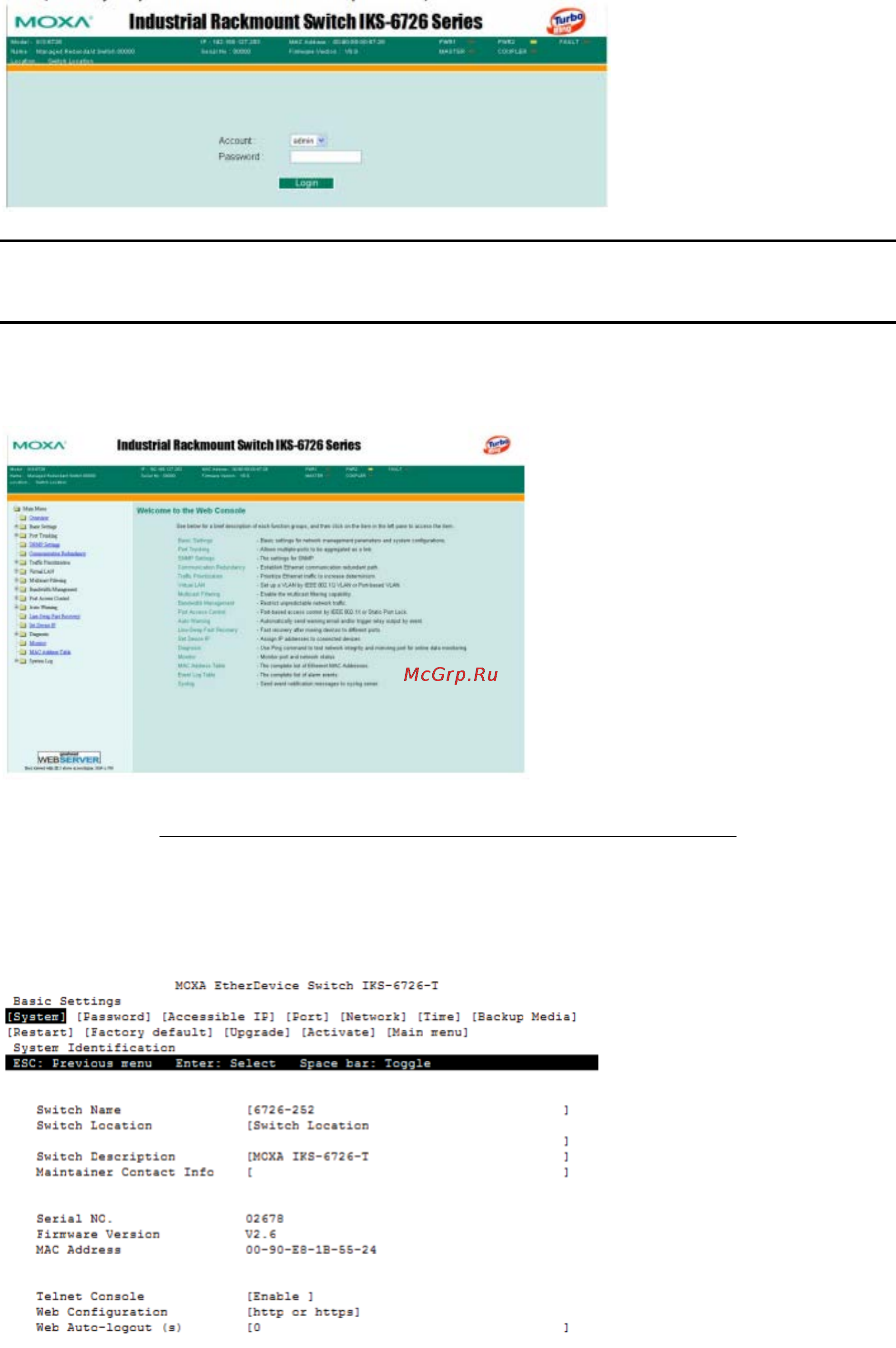Viewport: 896px width, 1348px height.
Task: Open the Account dropdown on login page
Action: (308, 140)
